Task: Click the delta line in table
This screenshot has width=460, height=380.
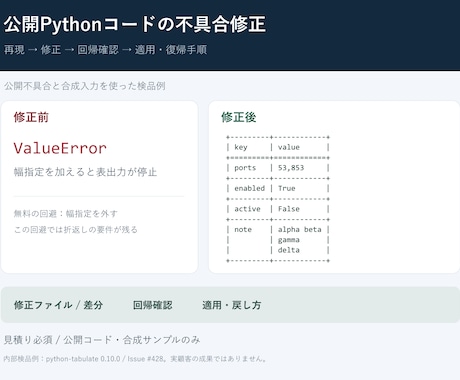Action: click(x=289, y=250)
